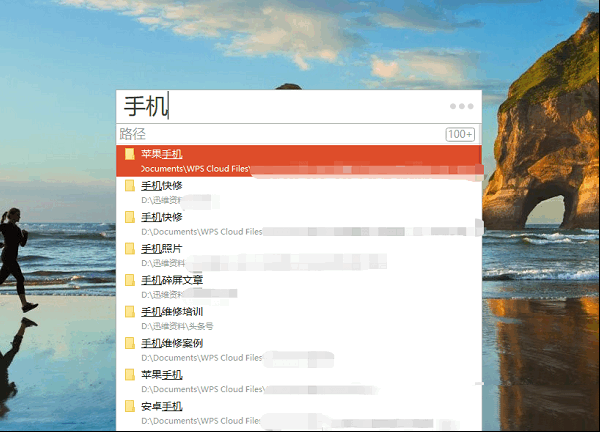Open 手机快修 under WPS Cloud Files
This screenshot has height=432, width=600.
pos(161,217)
